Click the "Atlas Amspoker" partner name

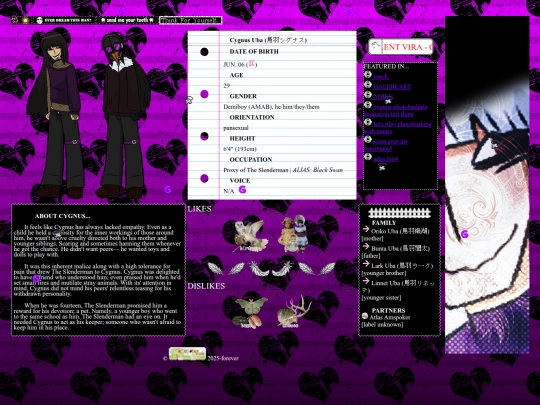(390, 318)
